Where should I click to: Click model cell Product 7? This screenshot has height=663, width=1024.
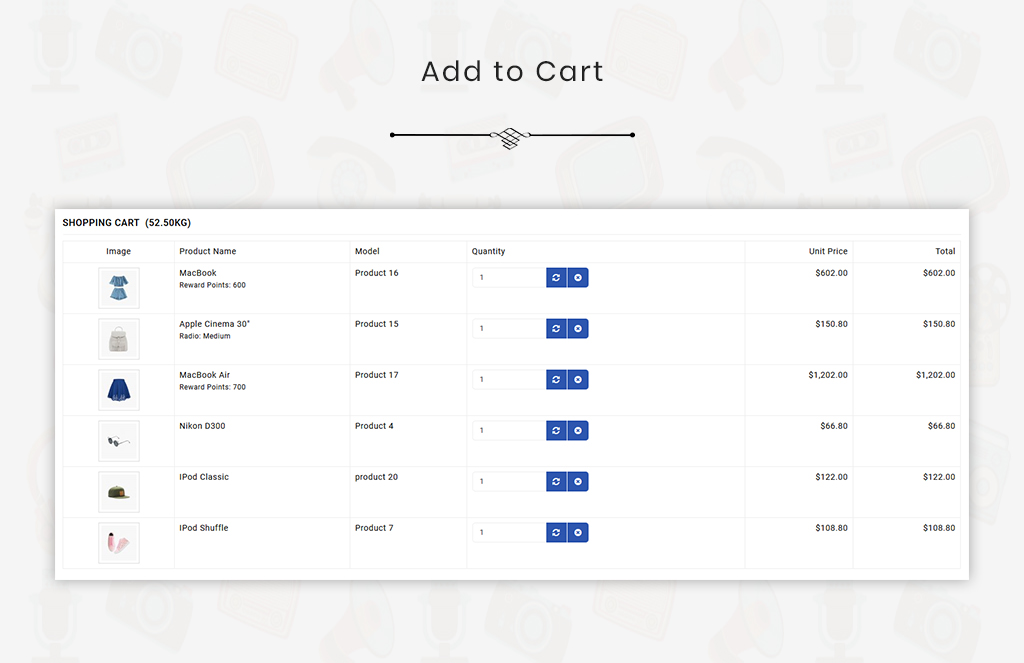point(374,528)
